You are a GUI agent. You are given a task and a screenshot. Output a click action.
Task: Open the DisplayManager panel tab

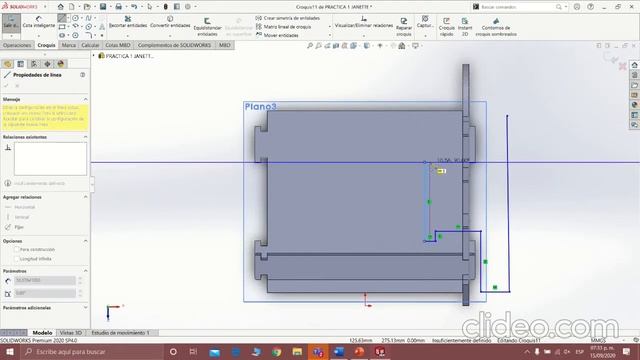(x=61, y=64)
